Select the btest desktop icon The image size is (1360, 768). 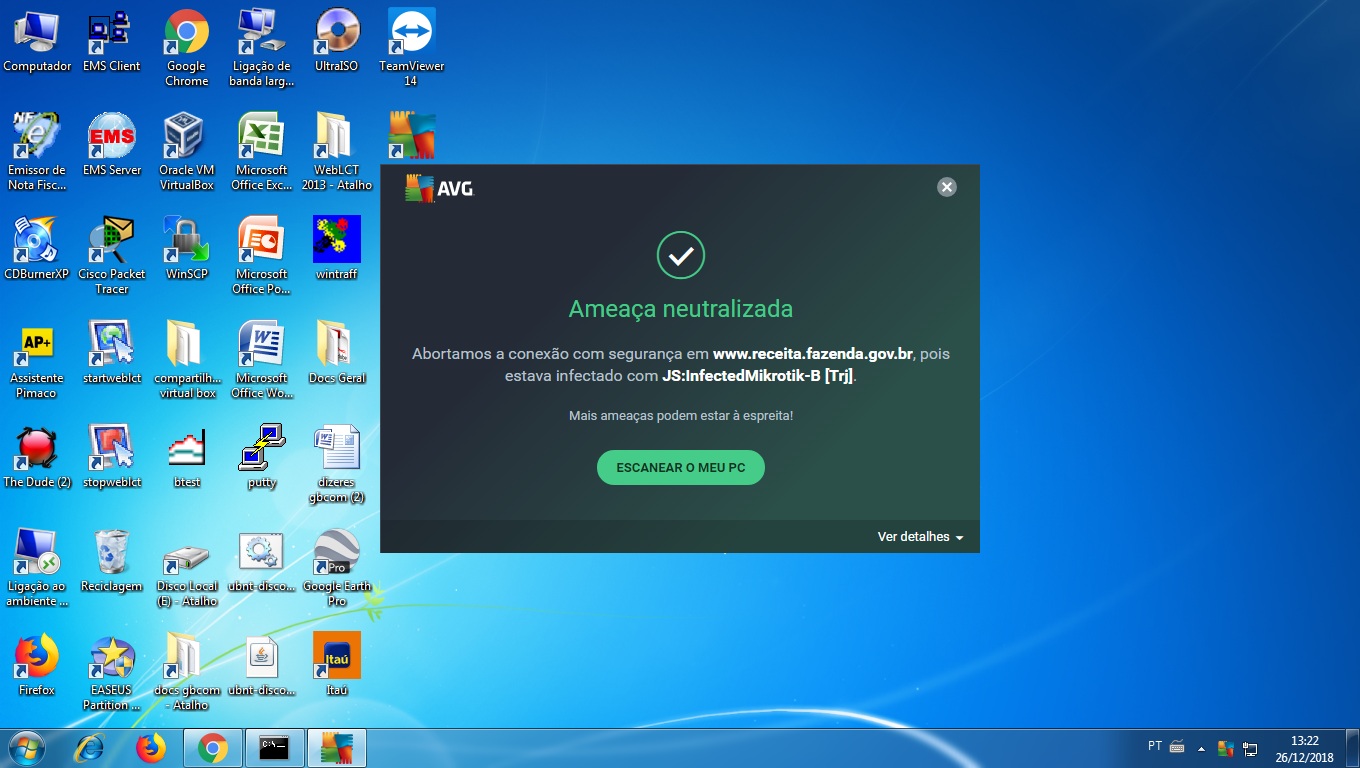coord(187,457)
